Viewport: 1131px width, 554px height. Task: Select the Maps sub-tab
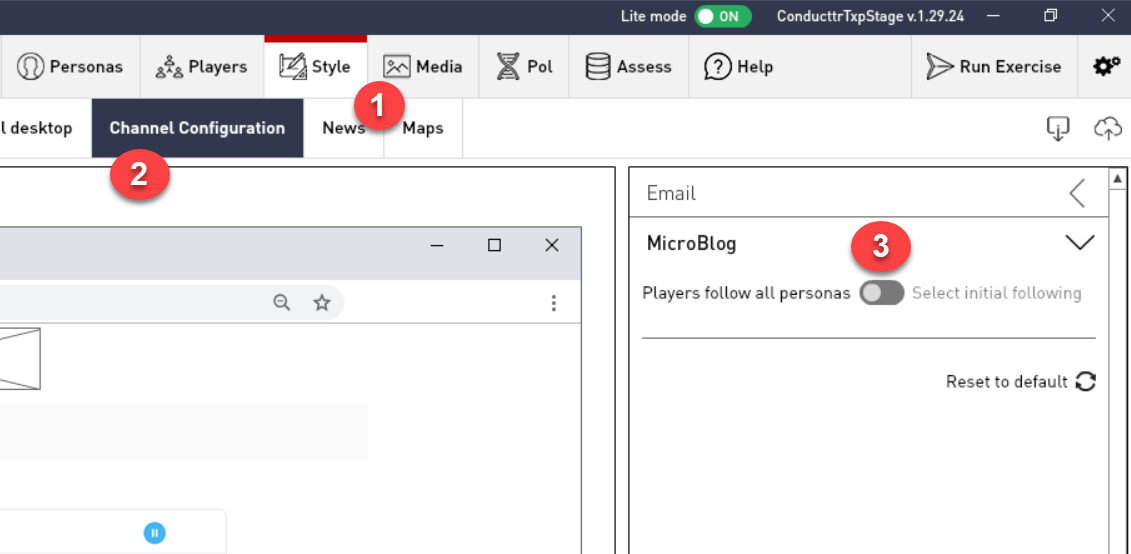pyautogui.click(x=423, y=128)
